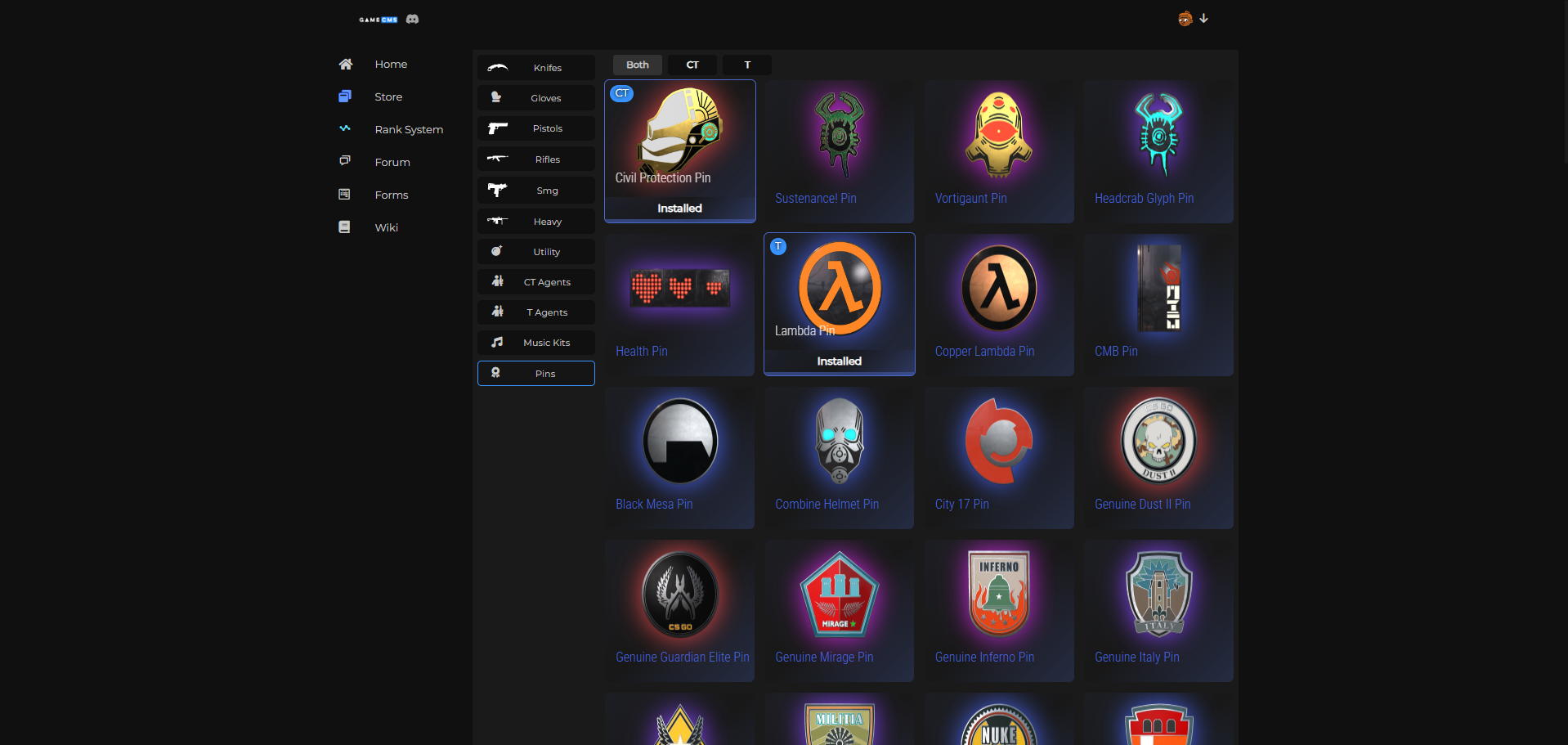Select the Gloves category
The width and height of the screenshot is (1568, 745).
tap(536, 98)
